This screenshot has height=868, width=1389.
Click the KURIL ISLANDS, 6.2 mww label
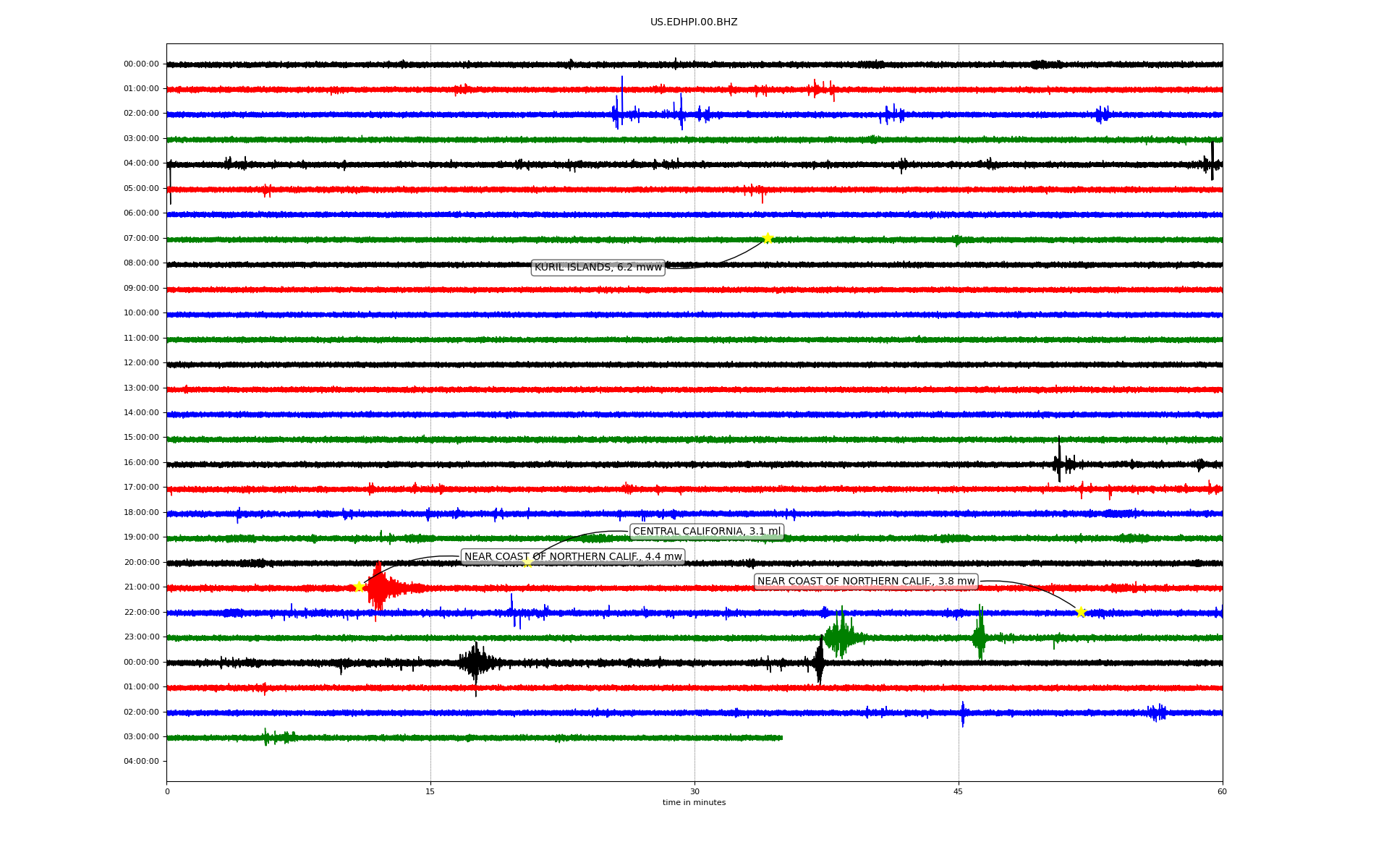598,268
